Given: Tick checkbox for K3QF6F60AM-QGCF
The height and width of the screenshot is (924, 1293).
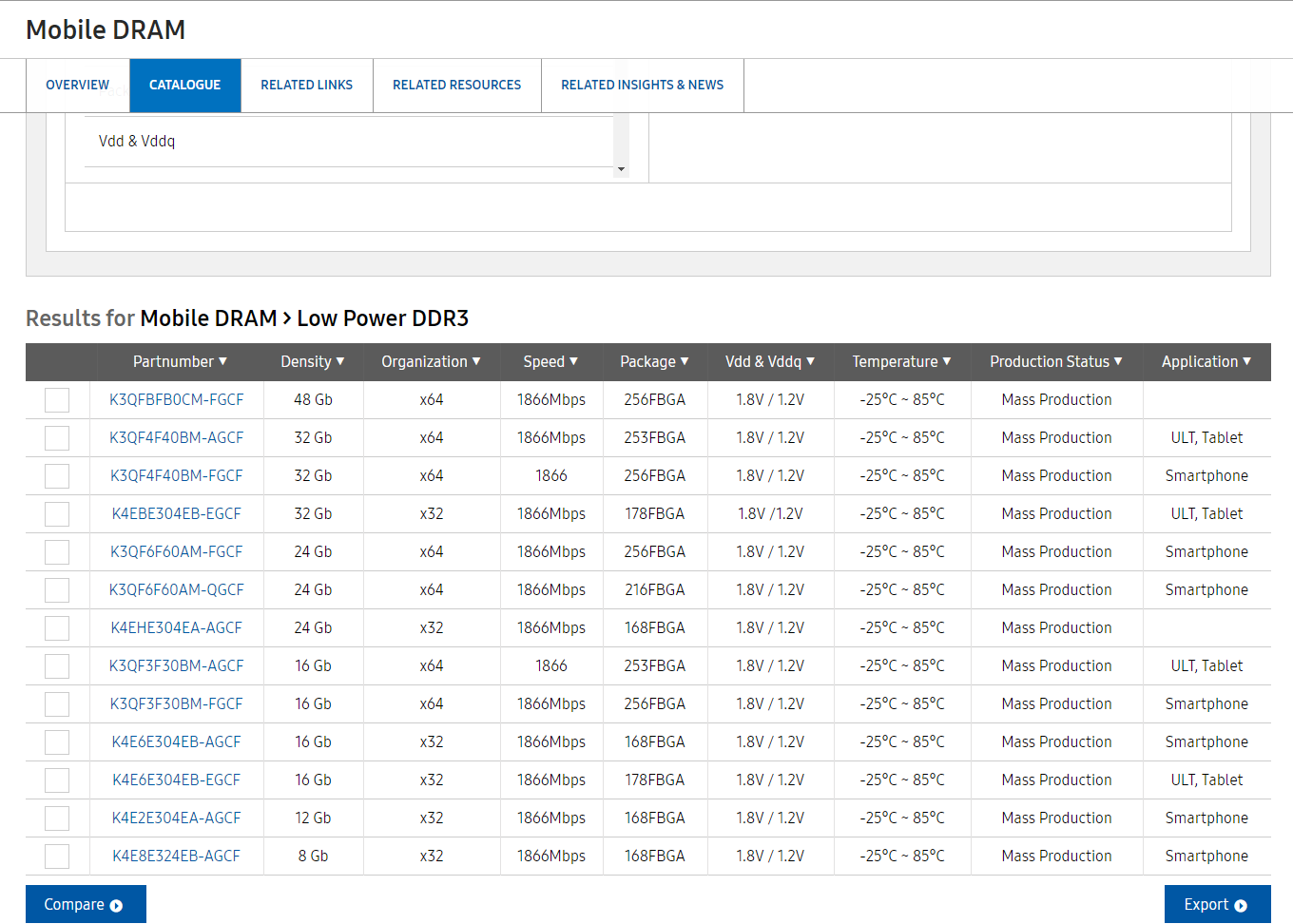Looking at the screenshot, I should click(57, 590).
